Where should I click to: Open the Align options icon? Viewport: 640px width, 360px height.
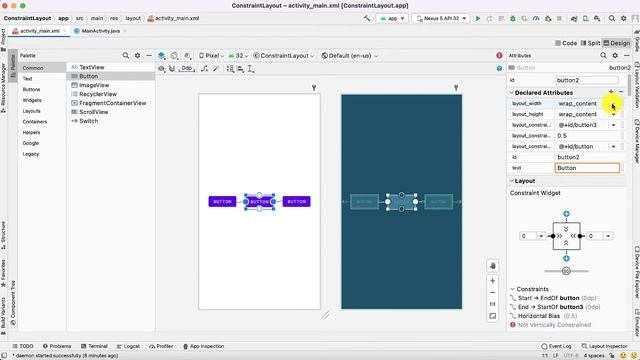pos(240,69)
